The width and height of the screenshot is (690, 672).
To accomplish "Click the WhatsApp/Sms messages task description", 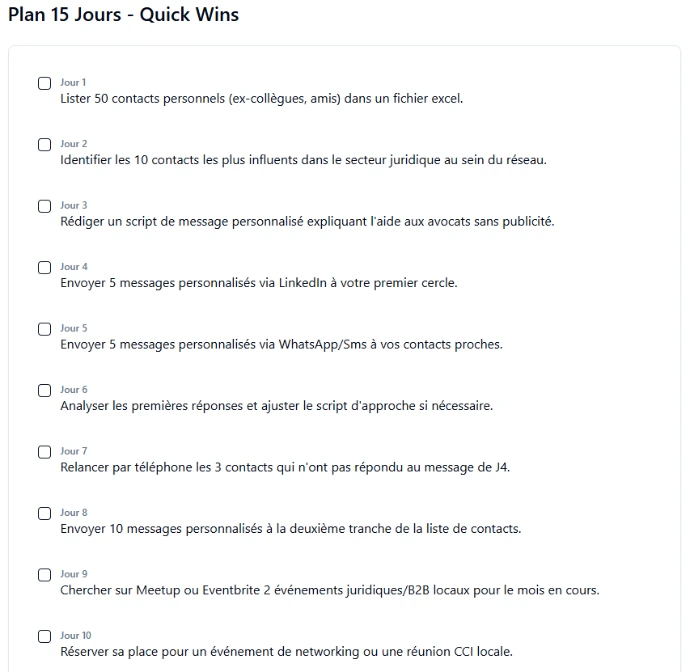I will point(281,345).
